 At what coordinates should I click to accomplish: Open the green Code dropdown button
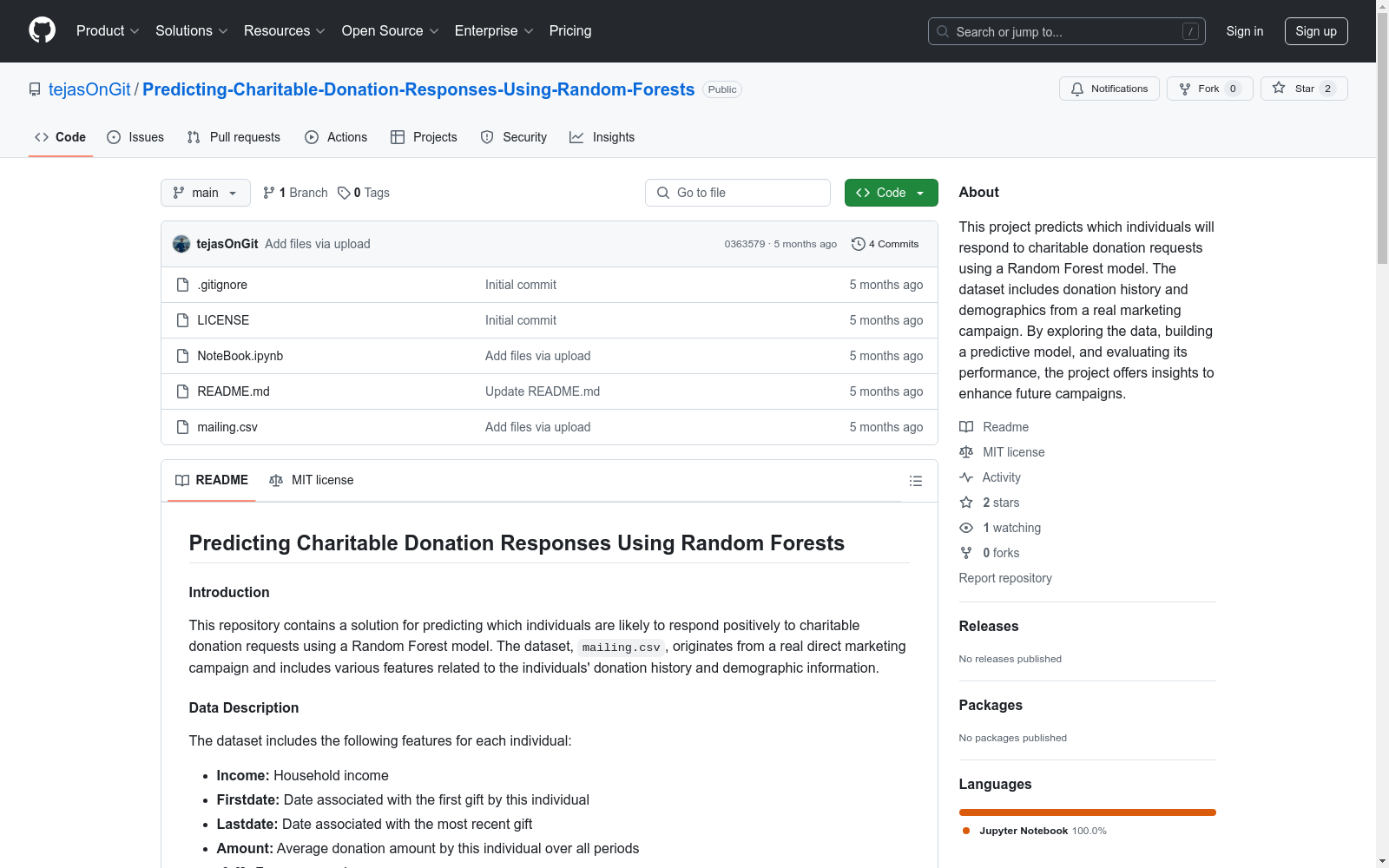[891, 193]
